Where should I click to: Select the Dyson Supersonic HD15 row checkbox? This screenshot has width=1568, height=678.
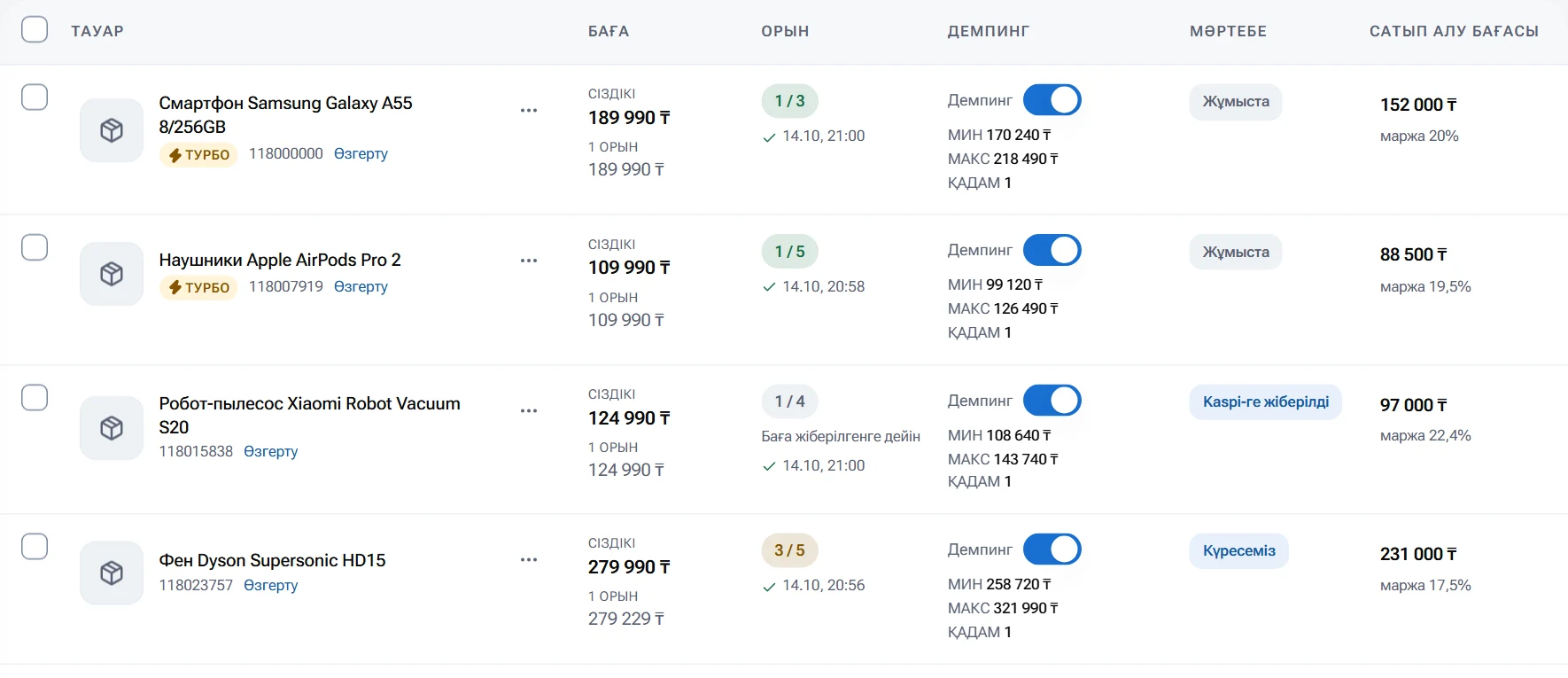(35, 546)
